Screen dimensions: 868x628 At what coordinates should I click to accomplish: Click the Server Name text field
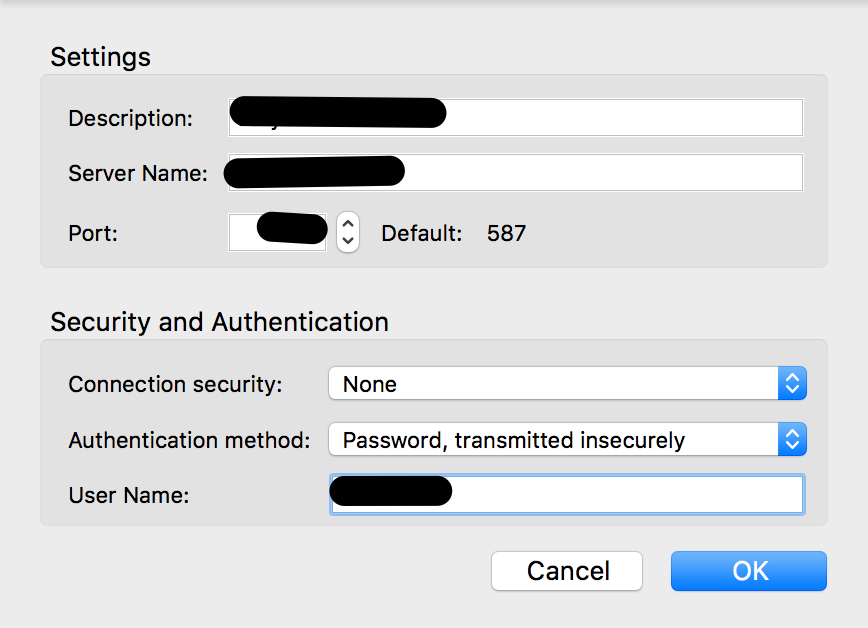point(600,172)
